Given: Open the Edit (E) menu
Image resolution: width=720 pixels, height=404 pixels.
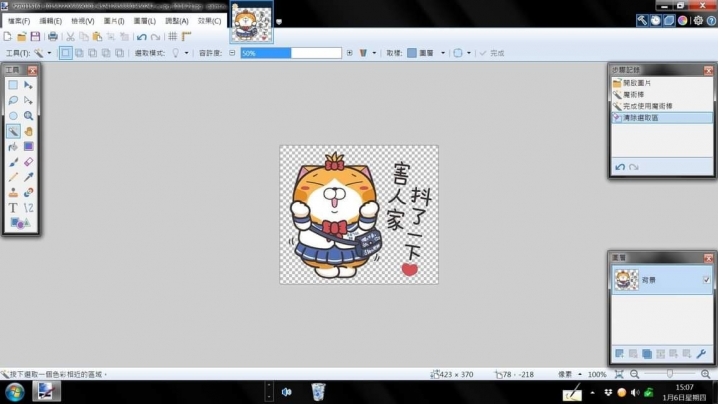Looking at the screenshot, I should [x=51, y=21].
